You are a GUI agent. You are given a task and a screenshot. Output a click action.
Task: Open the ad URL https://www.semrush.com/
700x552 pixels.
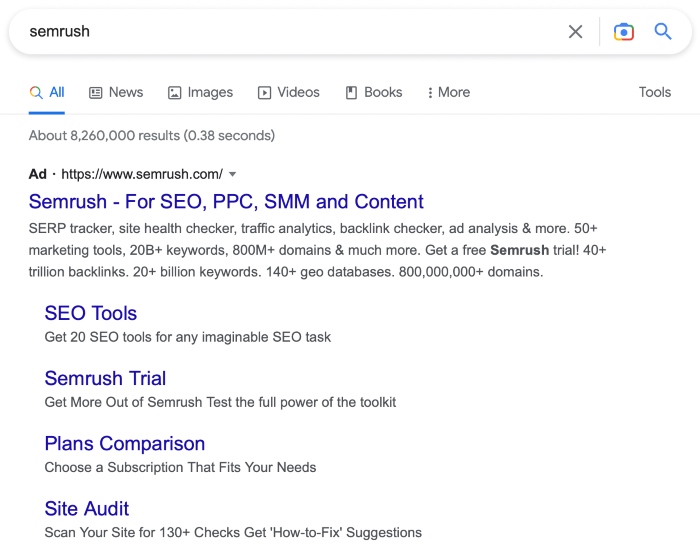[x=142, y=174]
